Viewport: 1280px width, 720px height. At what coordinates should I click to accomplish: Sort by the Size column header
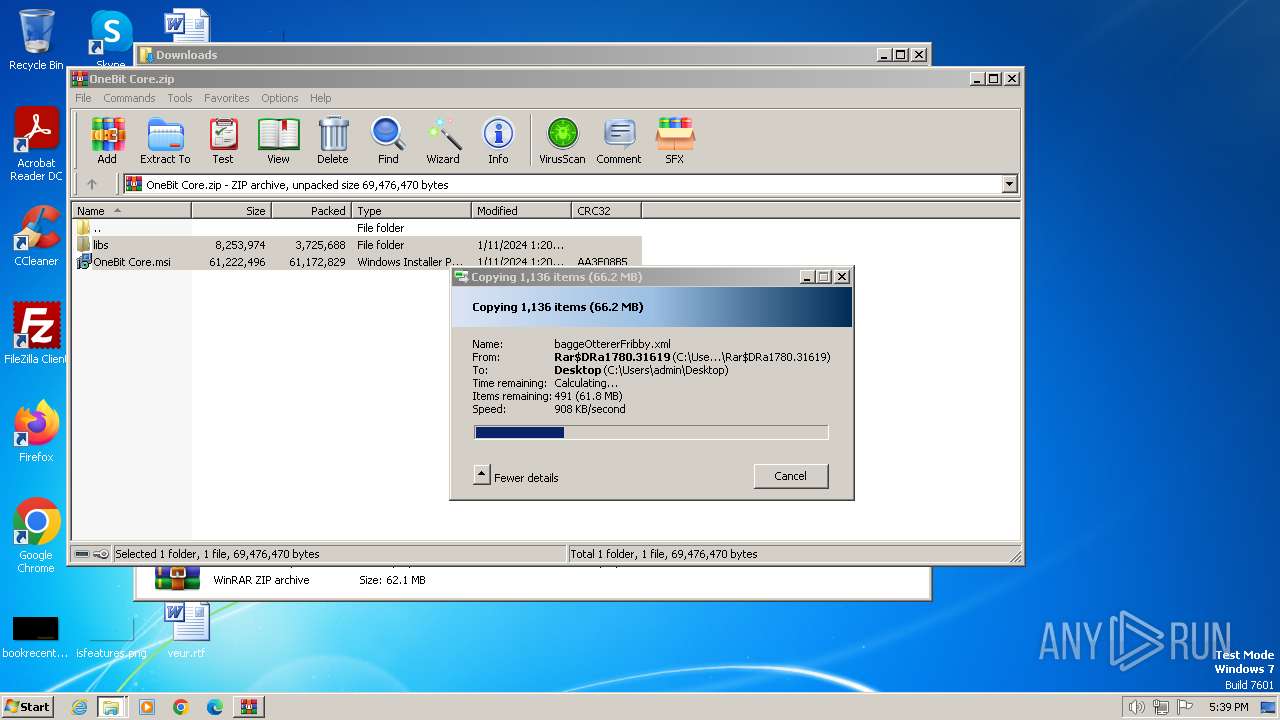click(231, 211)
